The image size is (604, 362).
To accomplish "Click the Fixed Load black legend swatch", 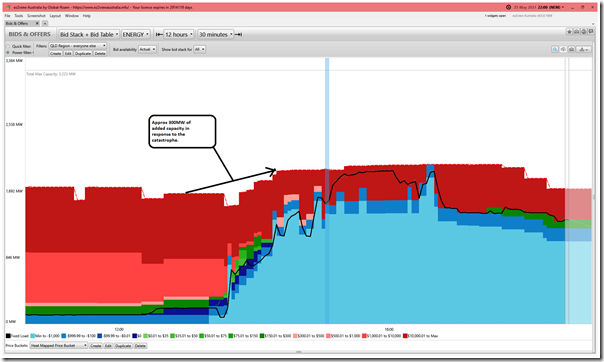I will [8, 336].
